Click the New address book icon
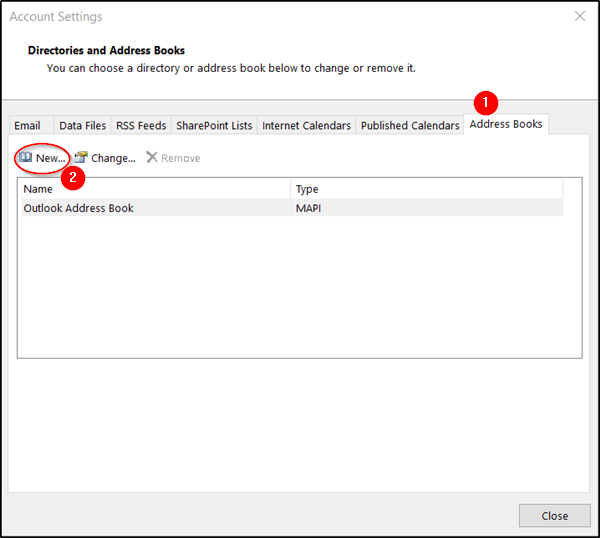This screenshot has width=600, height=538. click(26, 157)
